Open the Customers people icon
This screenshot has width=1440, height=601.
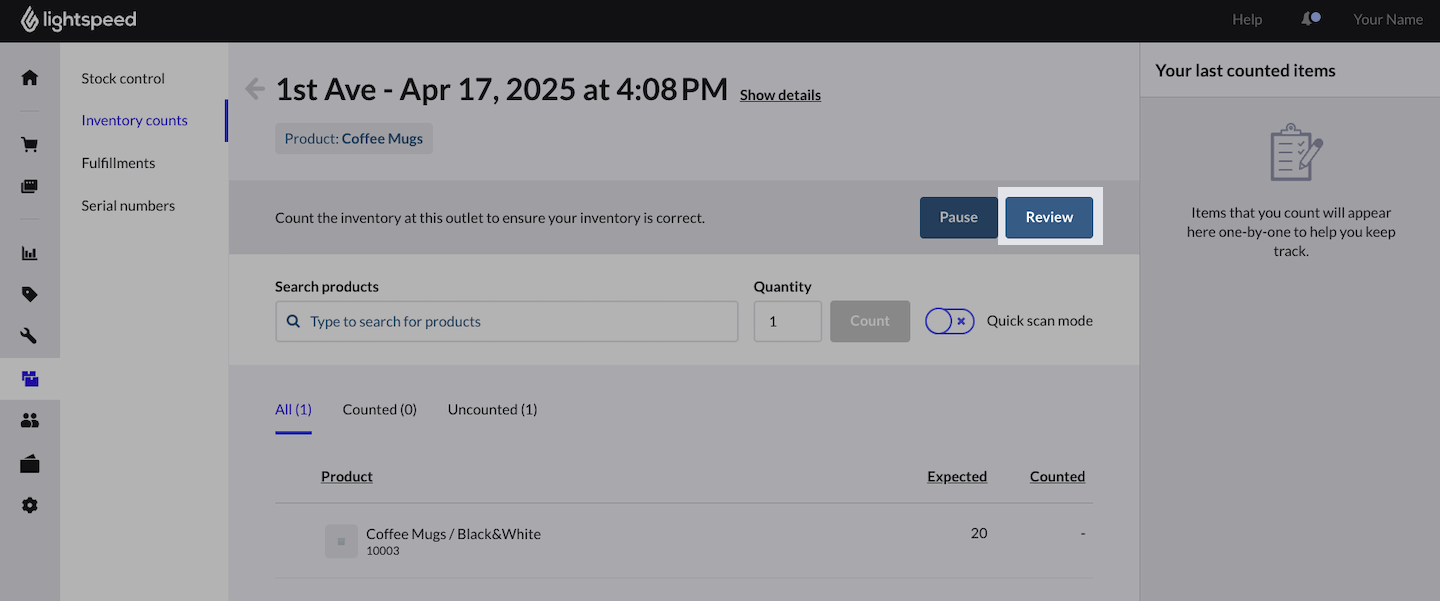click(30, 421)
